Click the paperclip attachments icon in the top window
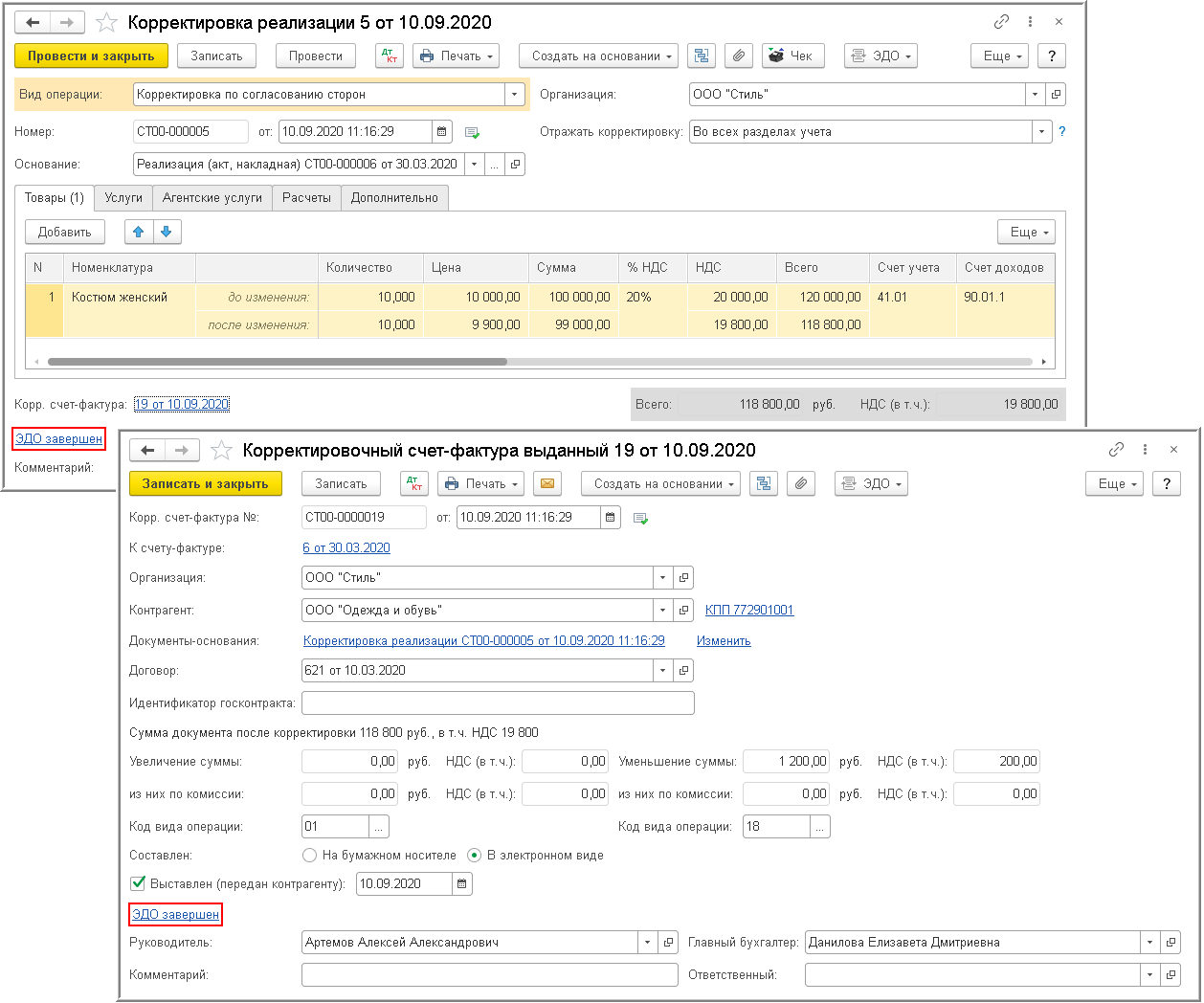1204x1003 pixels. click(x=738, y=56)
